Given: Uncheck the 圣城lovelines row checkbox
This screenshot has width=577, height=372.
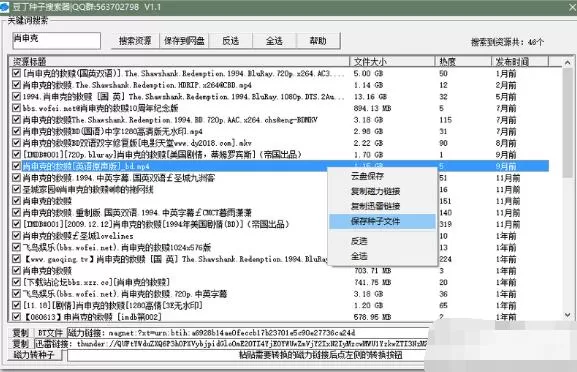Looking at the screenshot, I should pyautogui.click(x=16, y=235).
